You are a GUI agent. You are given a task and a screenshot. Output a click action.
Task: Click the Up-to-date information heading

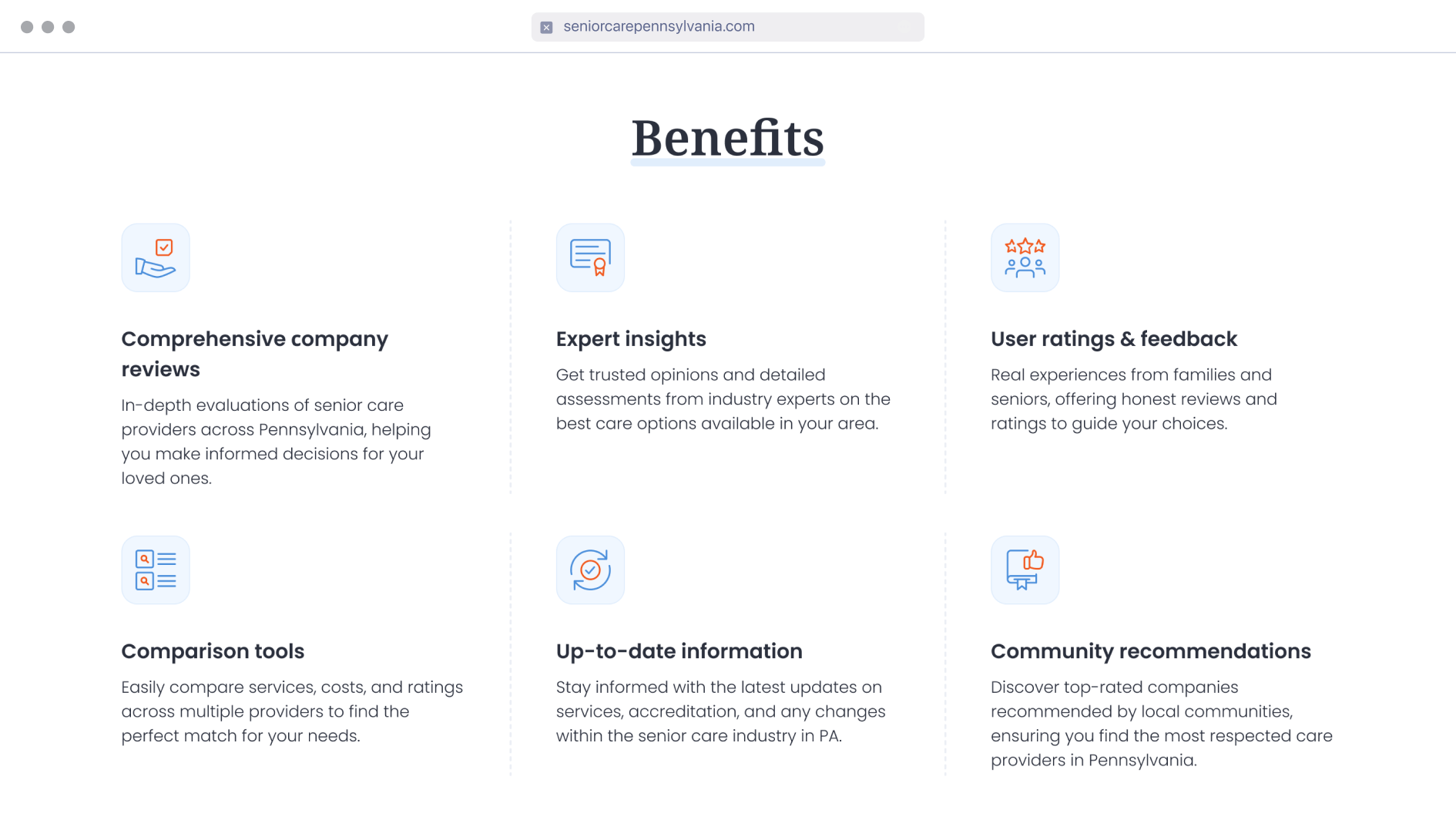coord(679,651)
